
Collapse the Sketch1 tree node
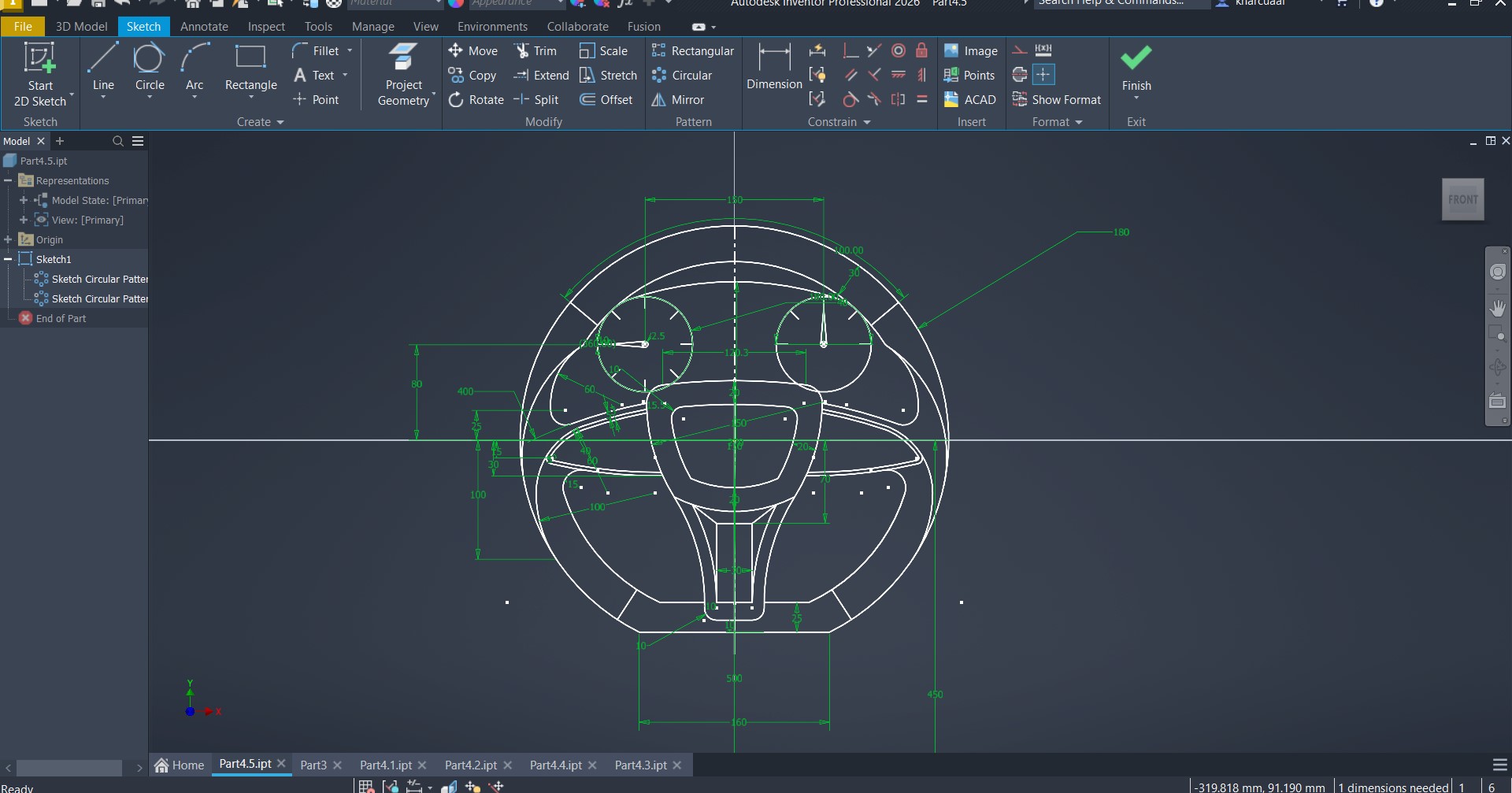coord(8,259)
